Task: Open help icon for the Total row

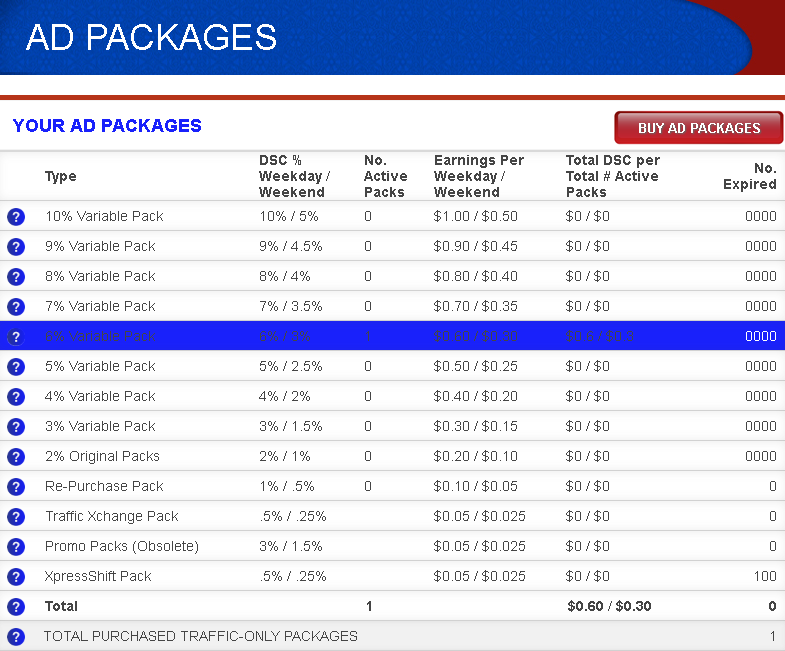Action: [x=16, y=607]
